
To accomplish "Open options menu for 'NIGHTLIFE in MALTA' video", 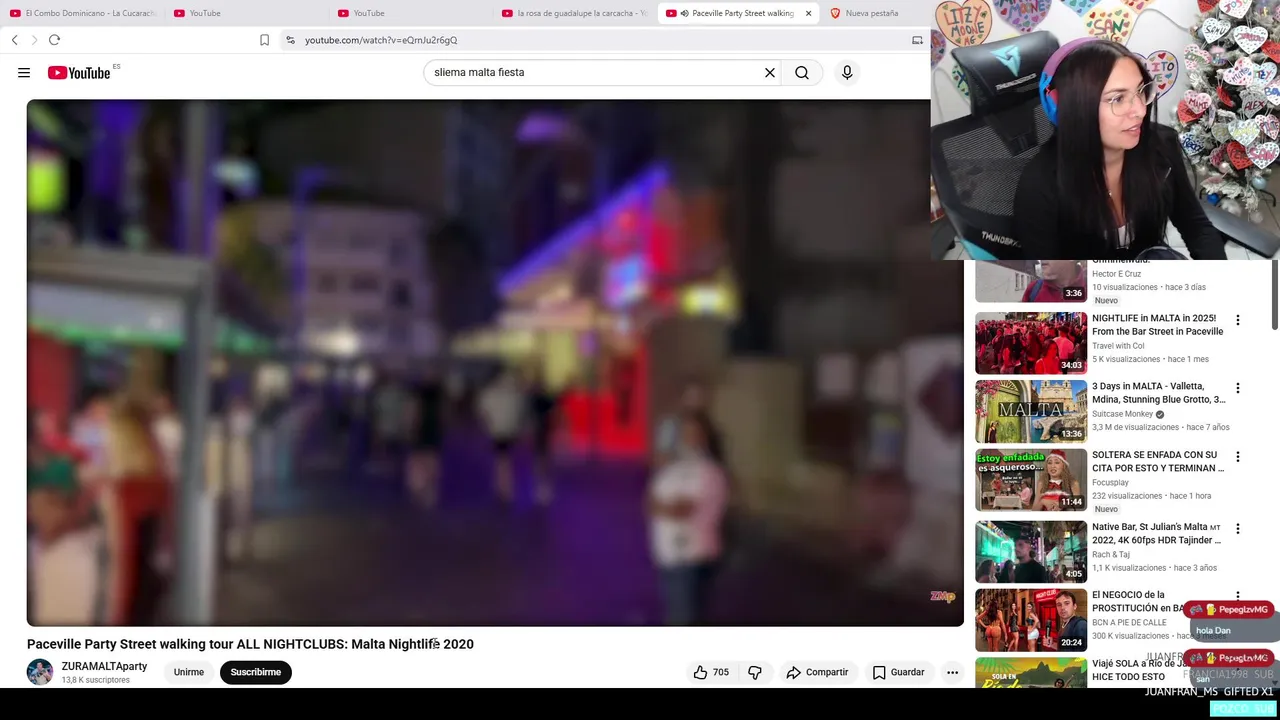I will point(1238,320).
